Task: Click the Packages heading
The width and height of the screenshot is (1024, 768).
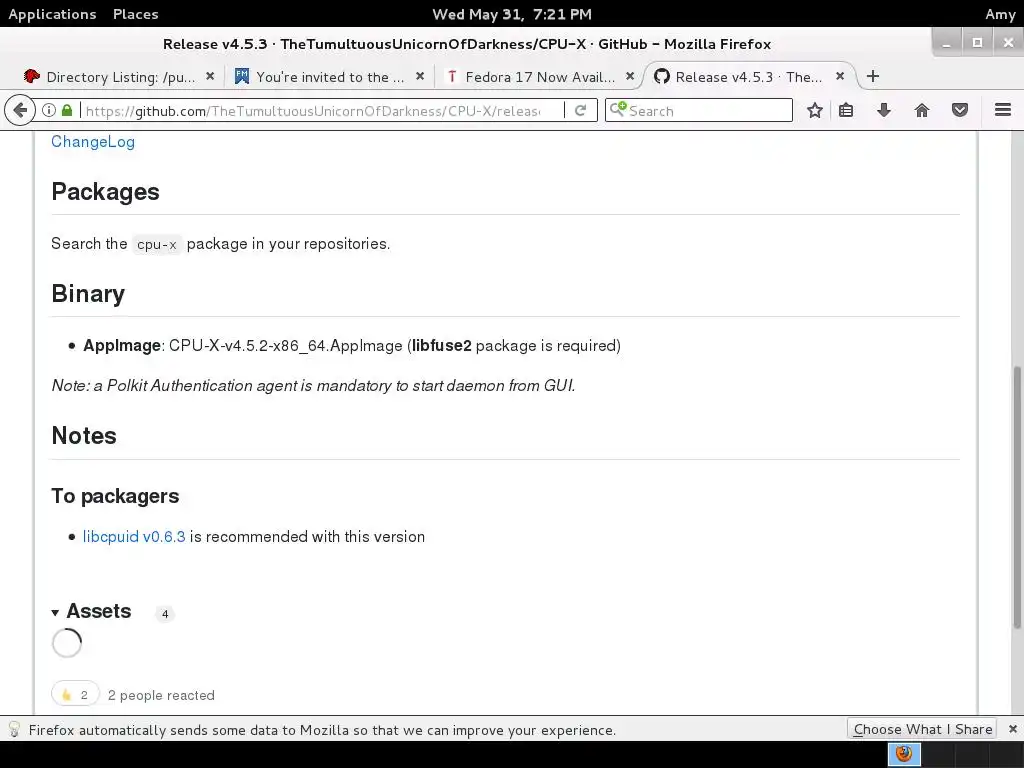Action: 105,192
